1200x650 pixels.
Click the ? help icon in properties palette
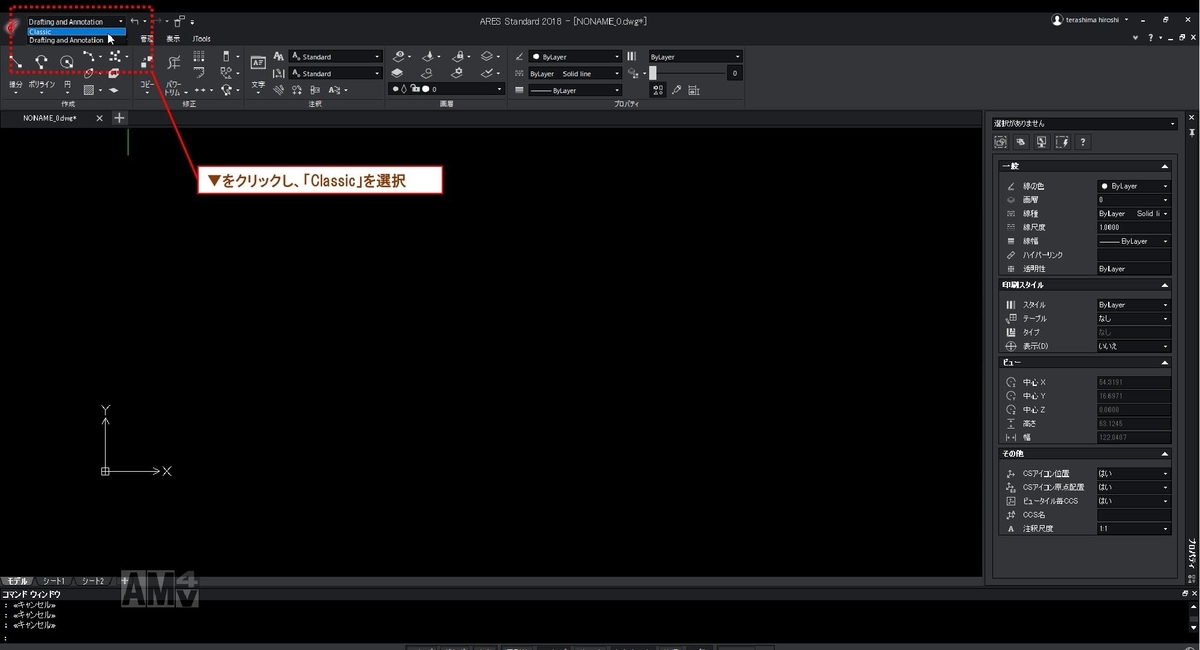click(1083, 142)
